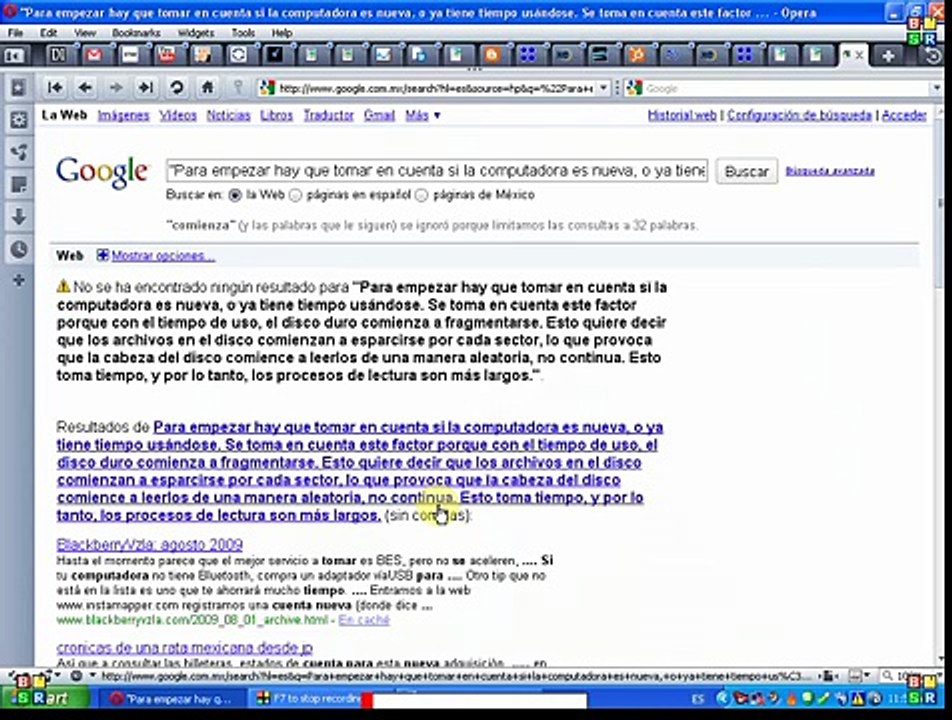Go to the Home page icon
This screenshot has height=720, width=952.
(207, 88)
